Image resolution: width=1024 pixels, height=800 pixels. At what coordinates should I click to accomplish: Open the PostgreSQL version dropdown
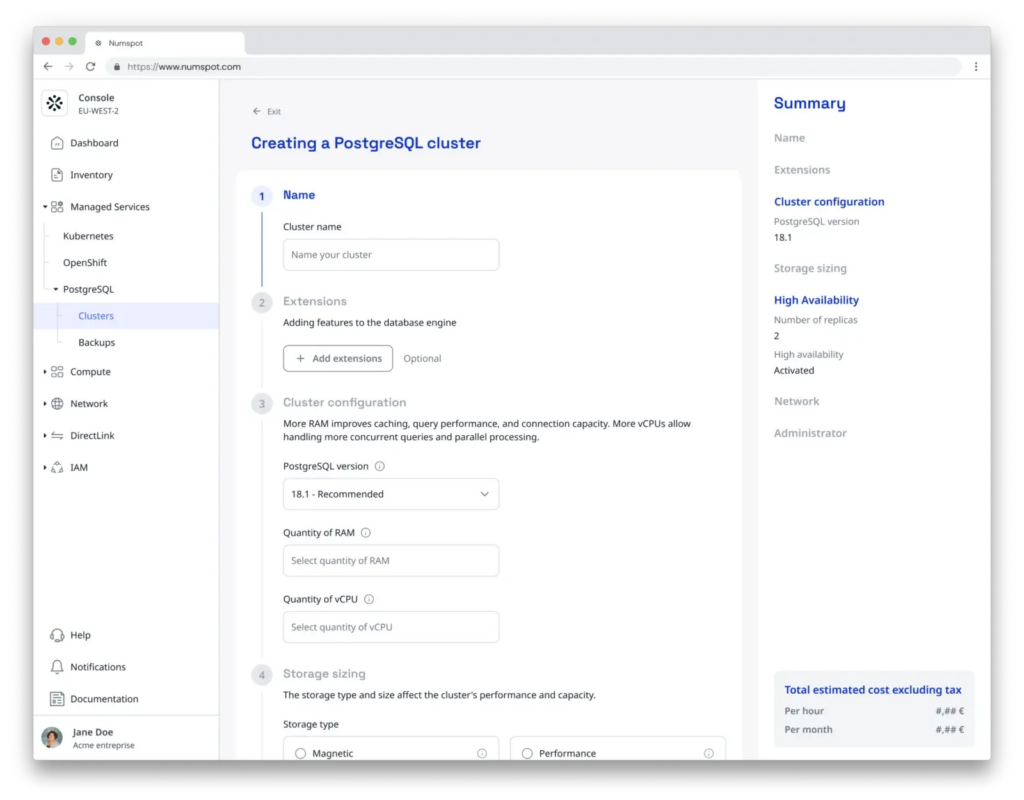(391, 494)
